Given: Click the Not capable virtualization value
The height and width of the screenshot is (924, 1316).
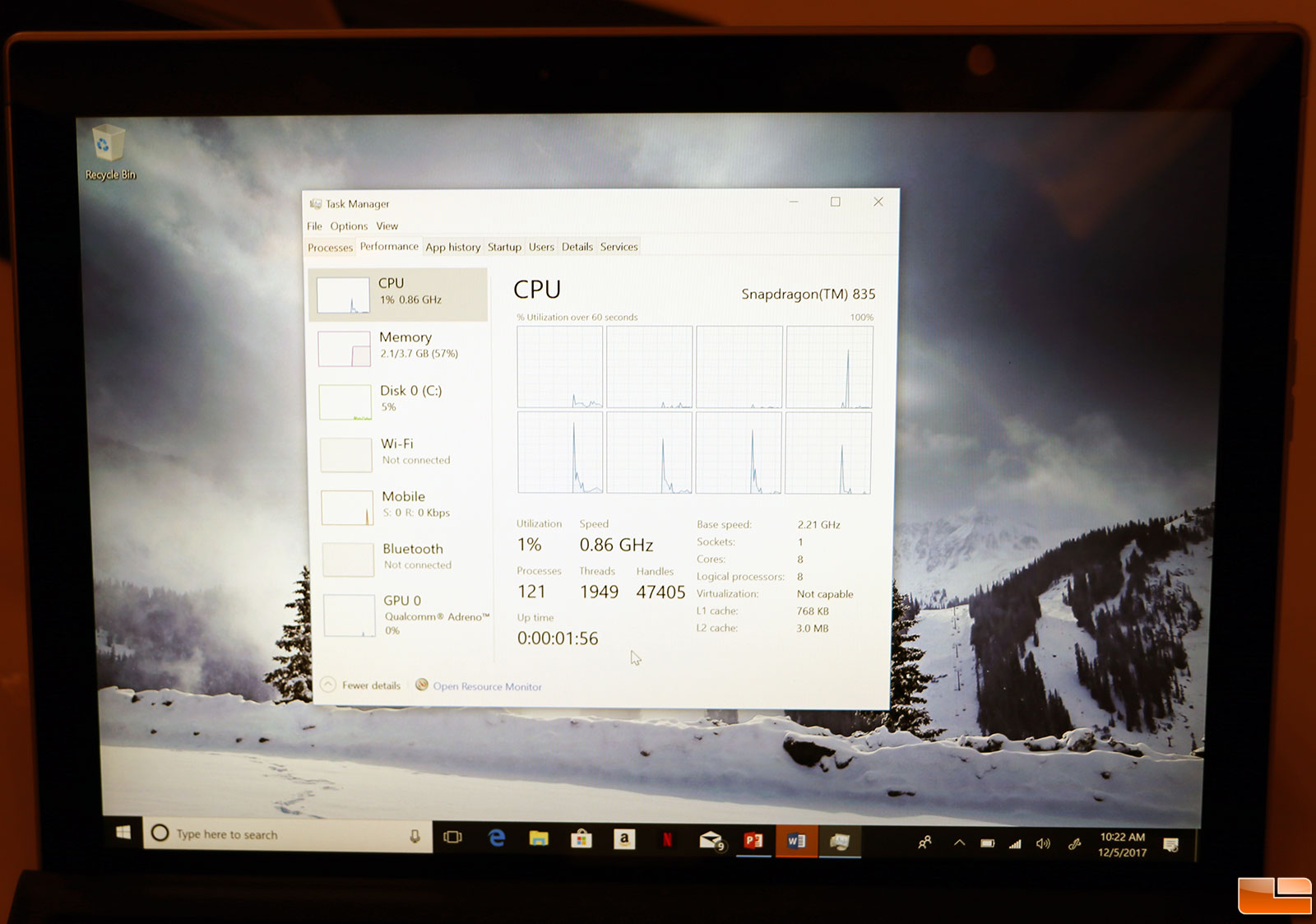Looking at the screenshot, I should tap(825, 594).
